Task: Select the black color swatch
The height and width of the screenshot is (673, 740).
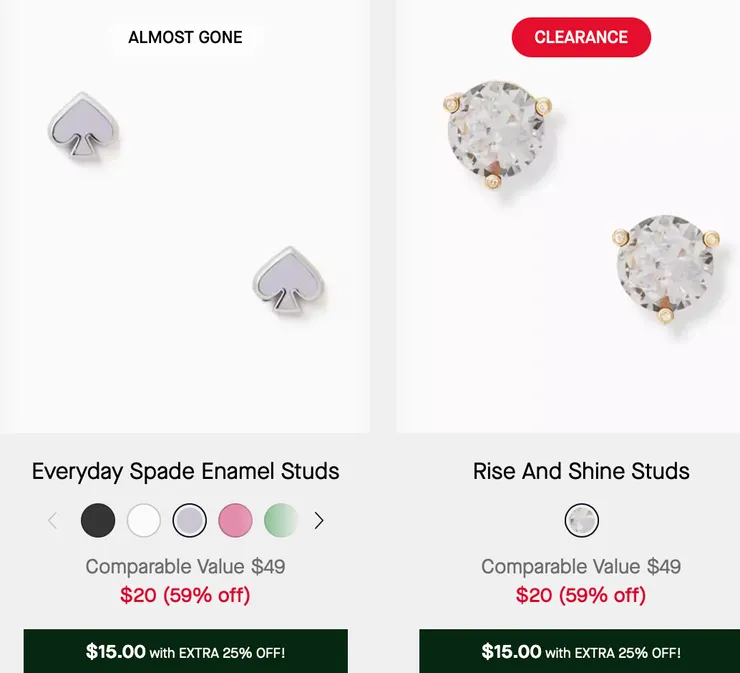Action: (98, 520)
